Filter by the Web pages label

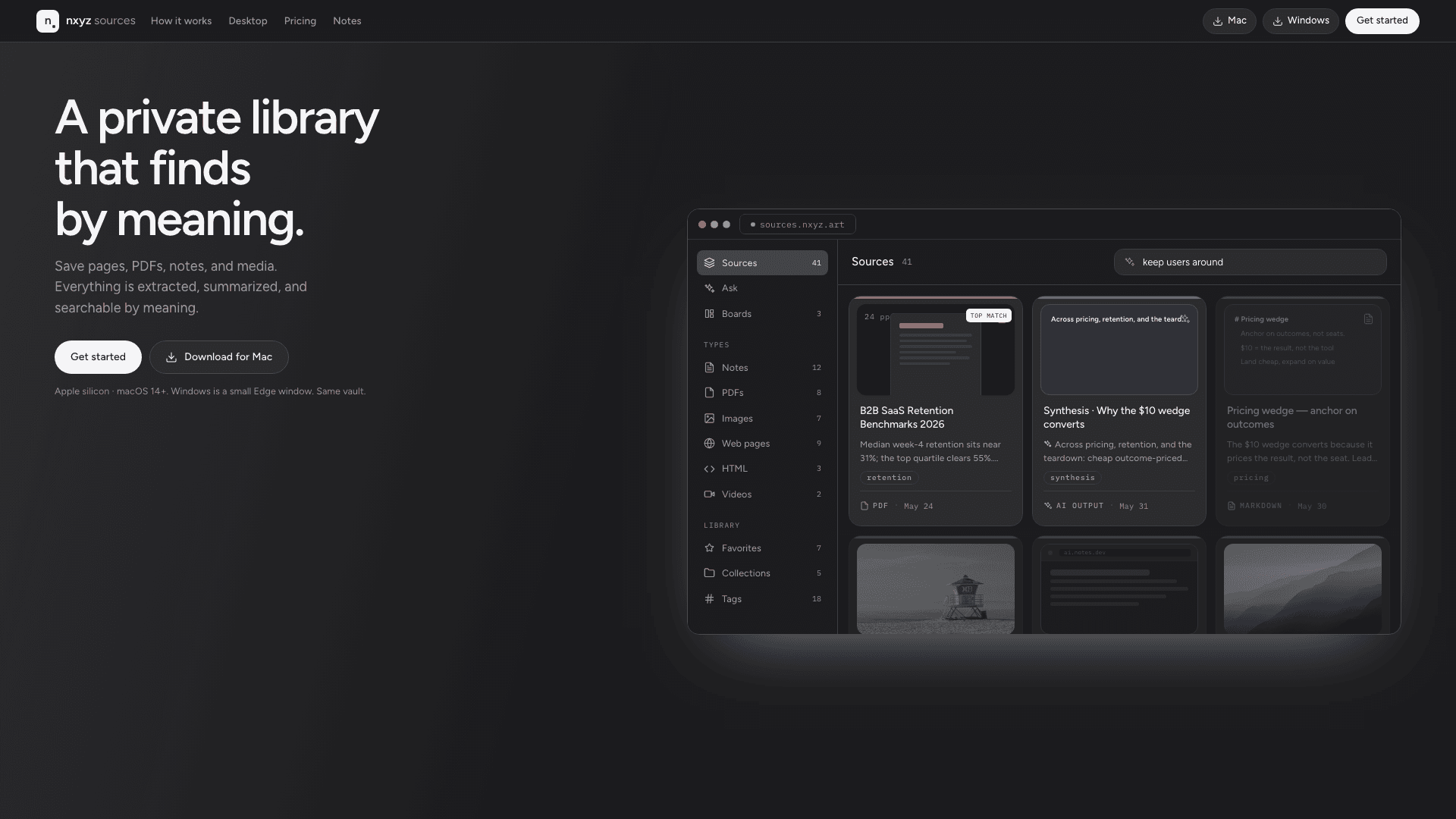[745, 444]
